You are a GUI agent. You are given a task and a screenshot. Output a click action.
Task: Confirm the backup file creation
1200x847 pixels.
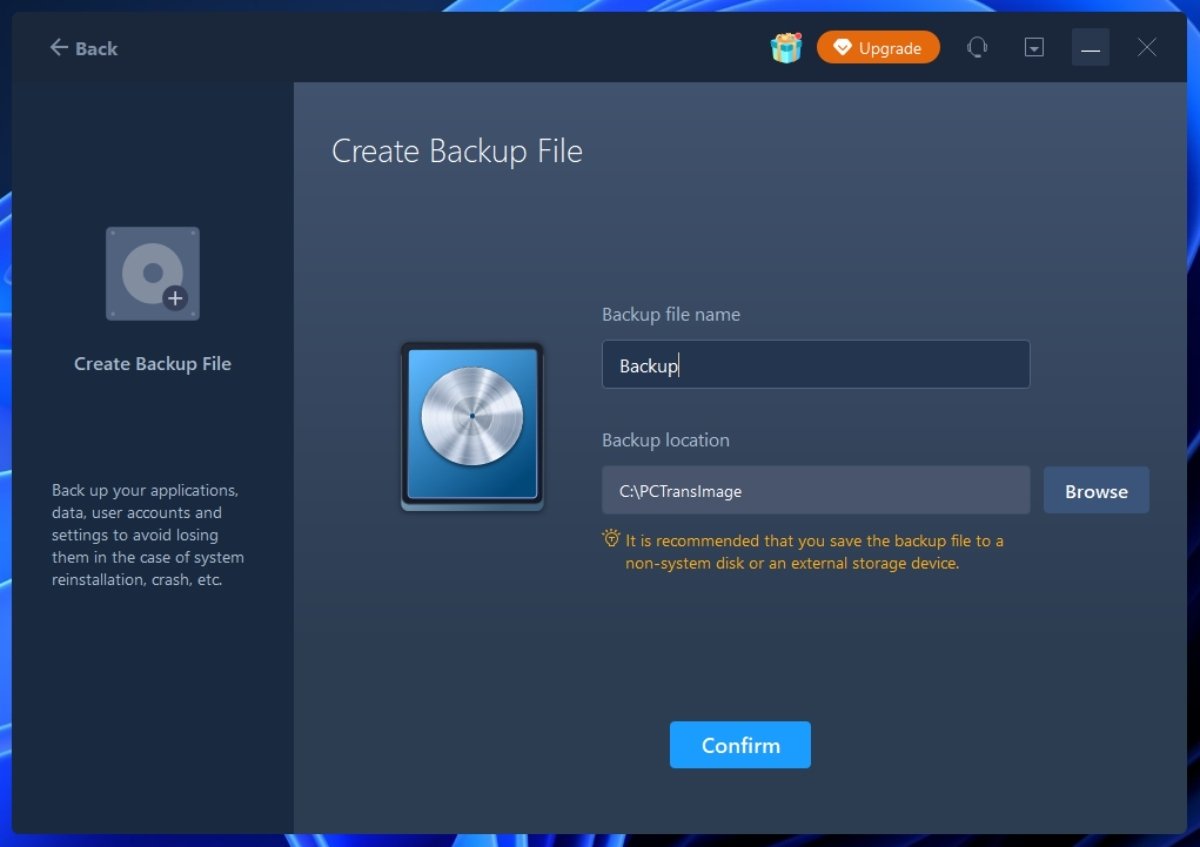point(740,745)
